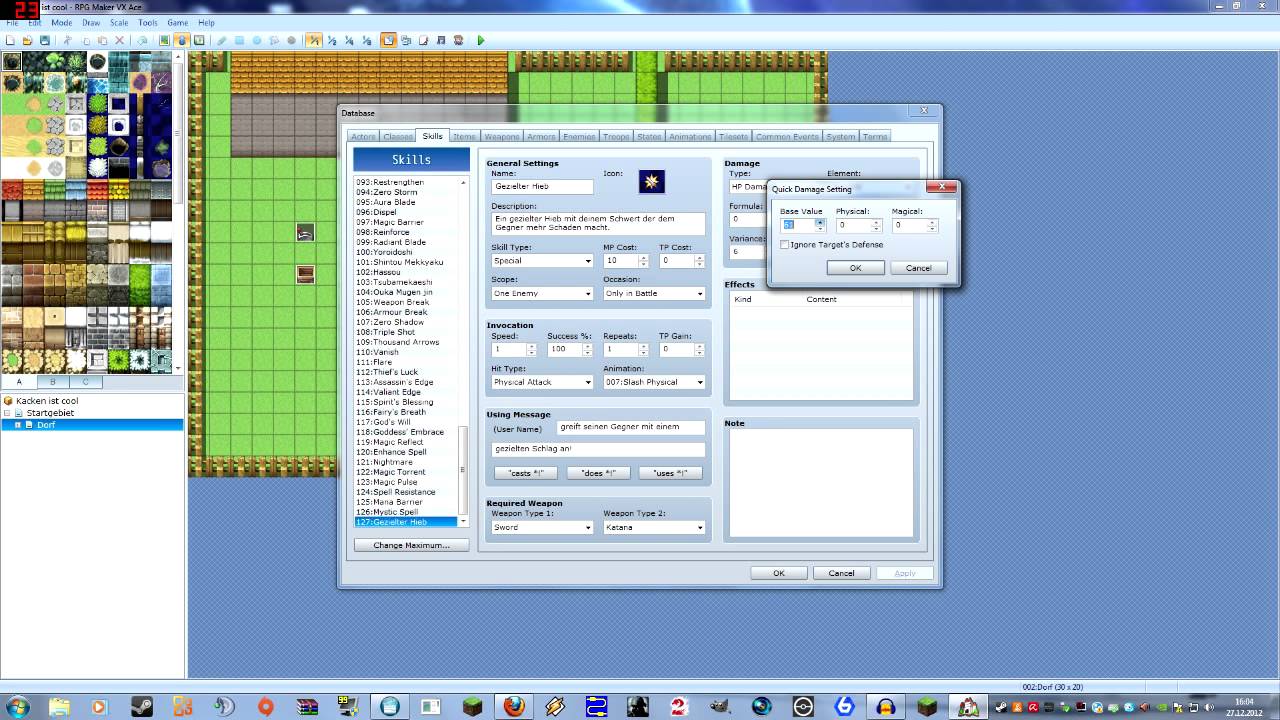Image resolution: width=1280 pixels, height=720 pixels.
Task: Click the Database toolbar icon
Action: pos(388,40)
